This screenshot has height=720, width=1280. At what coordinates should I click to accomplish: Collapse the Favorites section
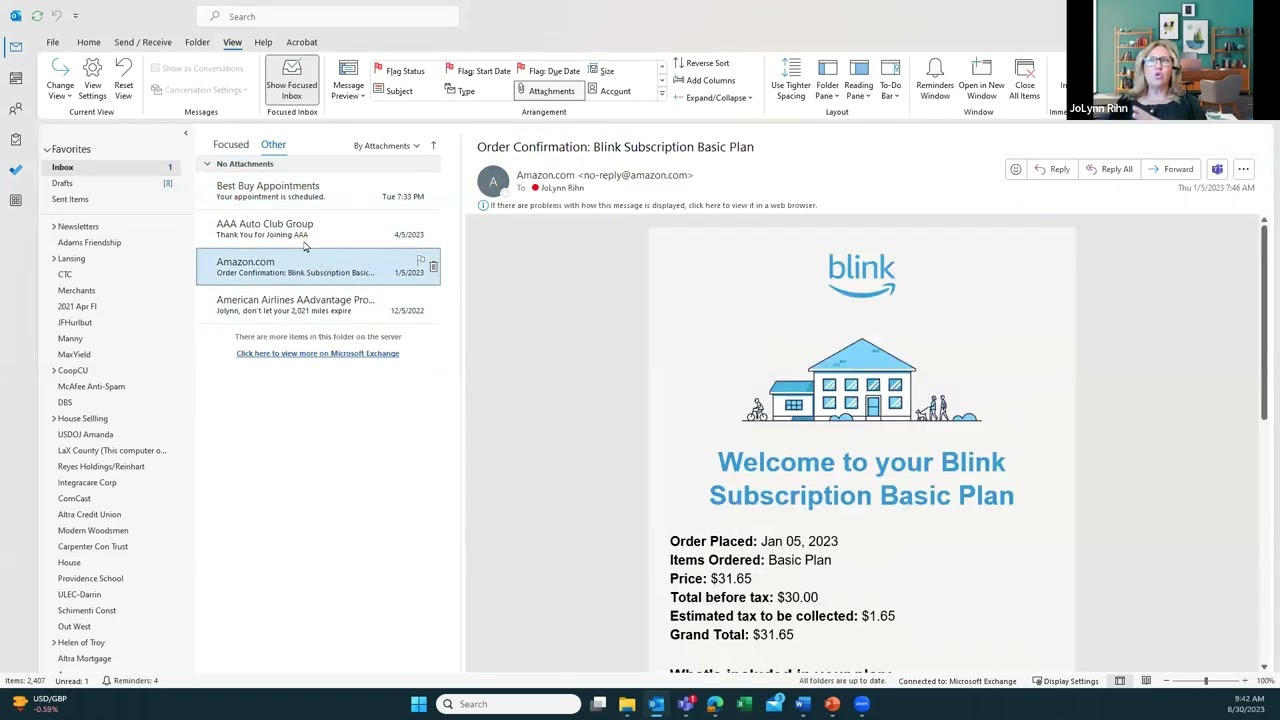(x=47, y=149)
